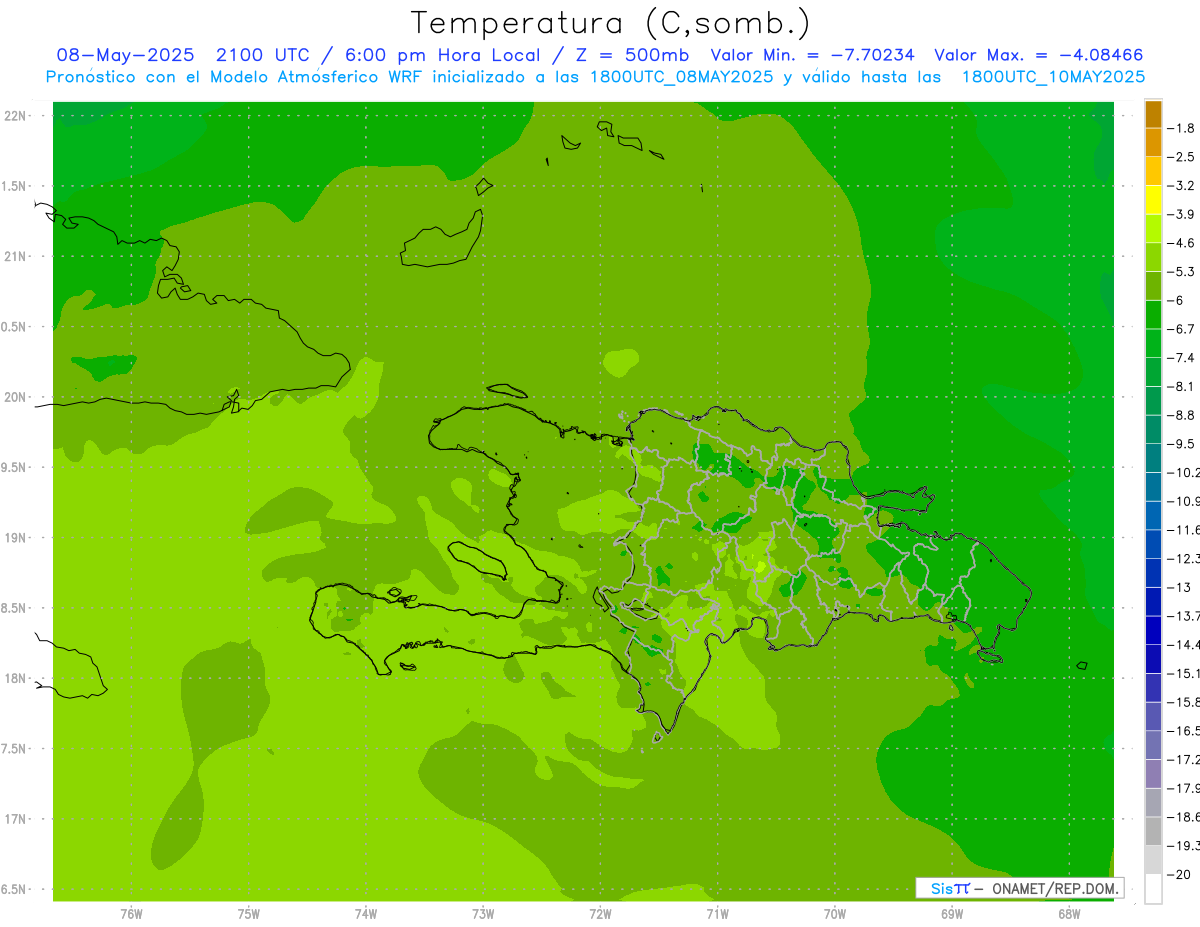Select the "1800UTC_10MAY2025" valid-until time

(1053, 77)
